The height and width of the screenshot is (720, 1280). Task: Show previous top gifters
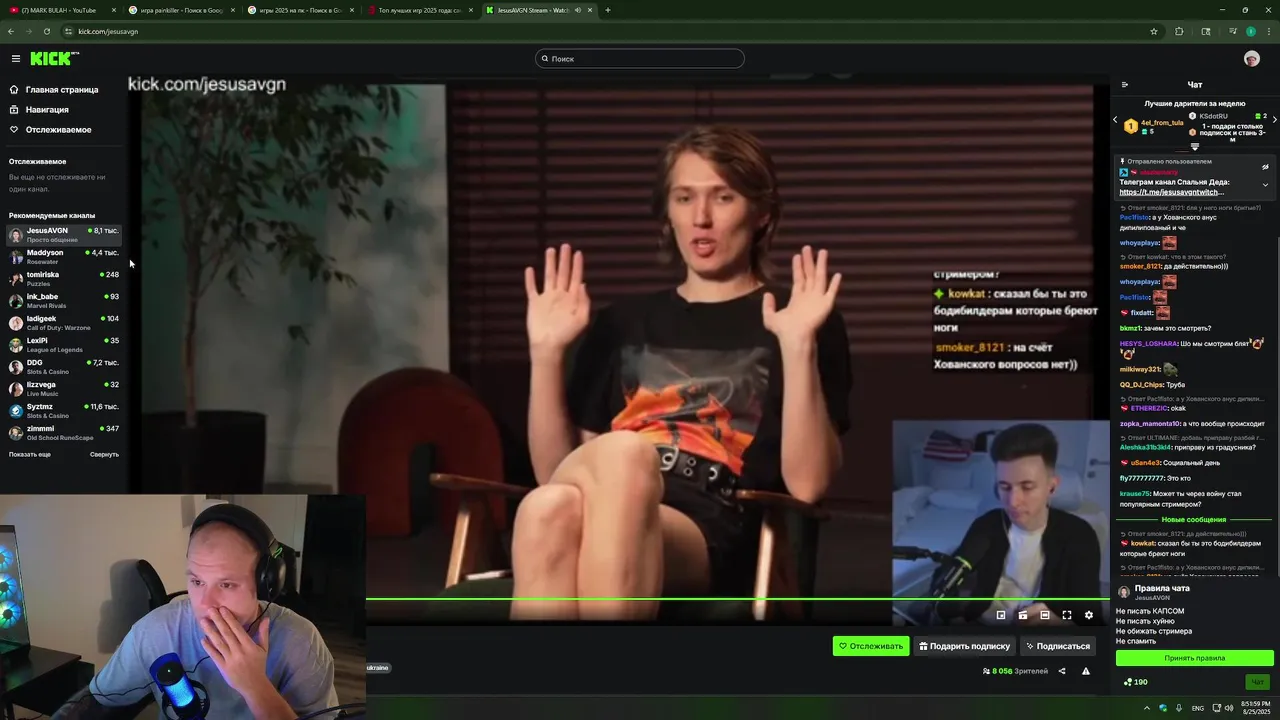[1116, 120]
